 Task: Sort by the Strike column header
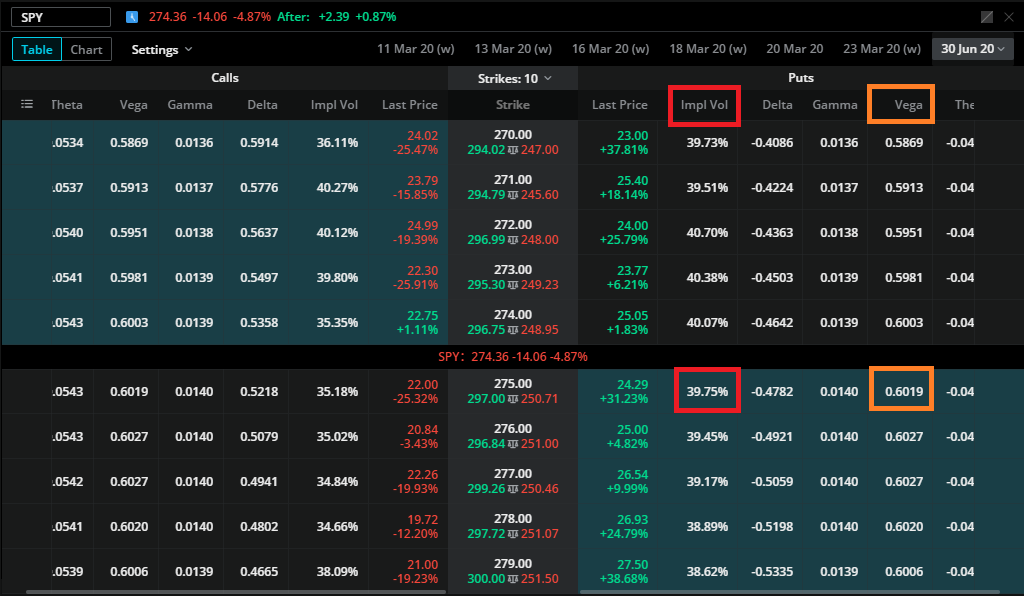[x=513, y=105]
